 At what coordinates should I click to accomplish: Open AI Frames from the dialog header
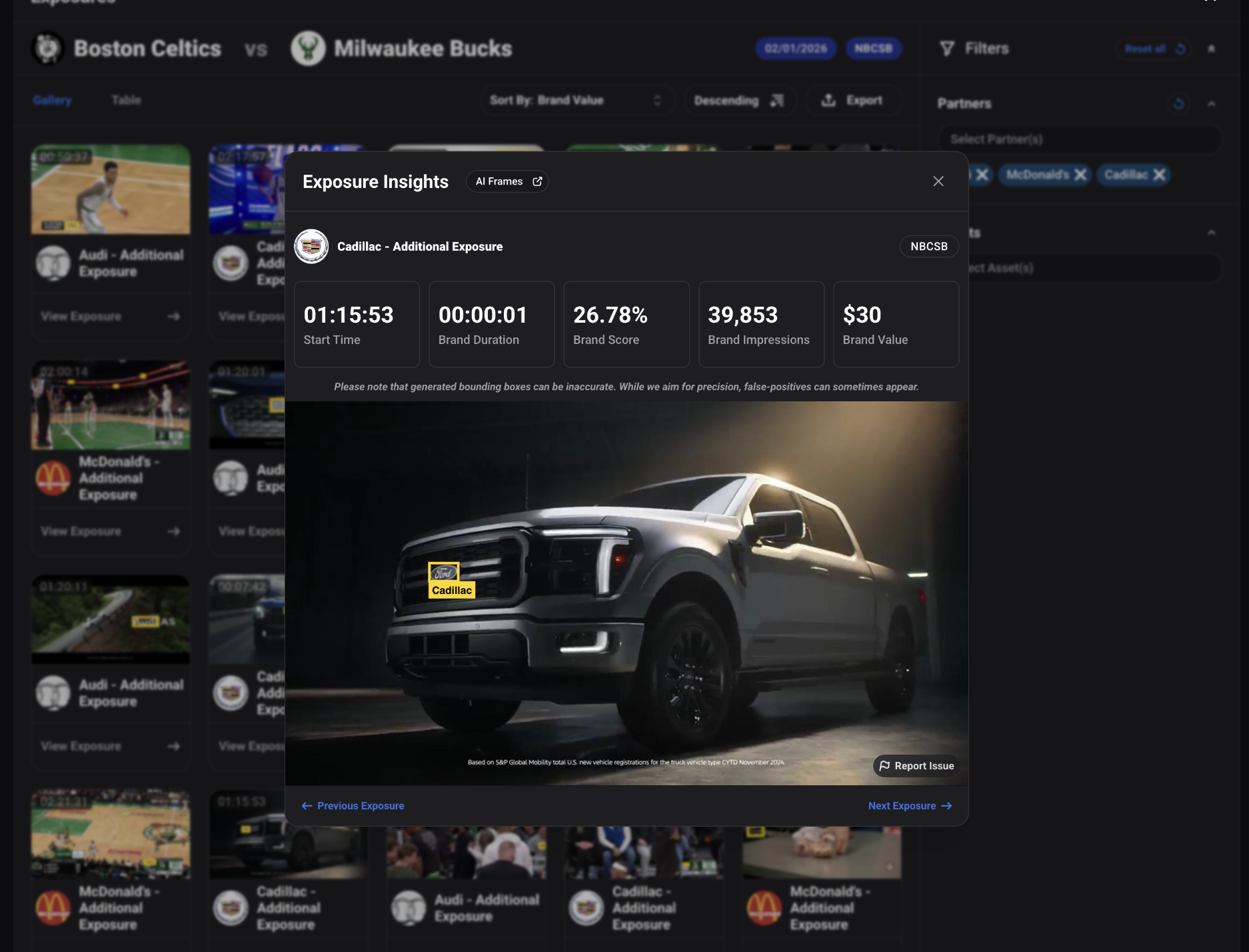coord(508,181)
